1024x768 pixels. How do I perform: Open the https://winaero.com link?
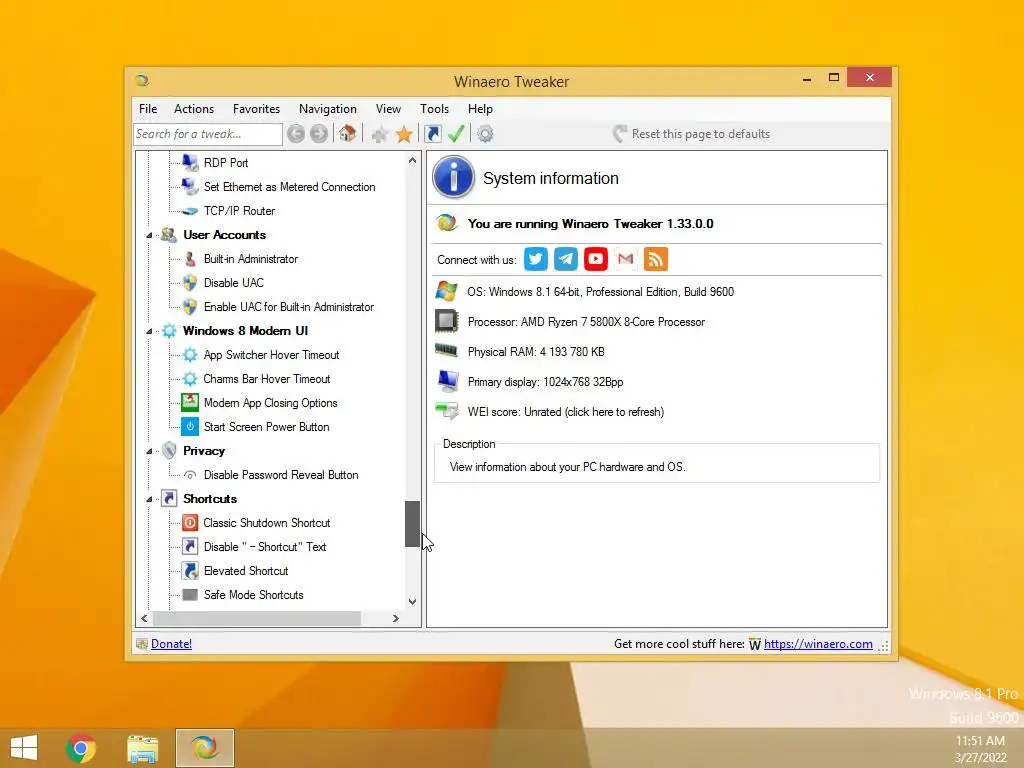click(x=818, y=644)
